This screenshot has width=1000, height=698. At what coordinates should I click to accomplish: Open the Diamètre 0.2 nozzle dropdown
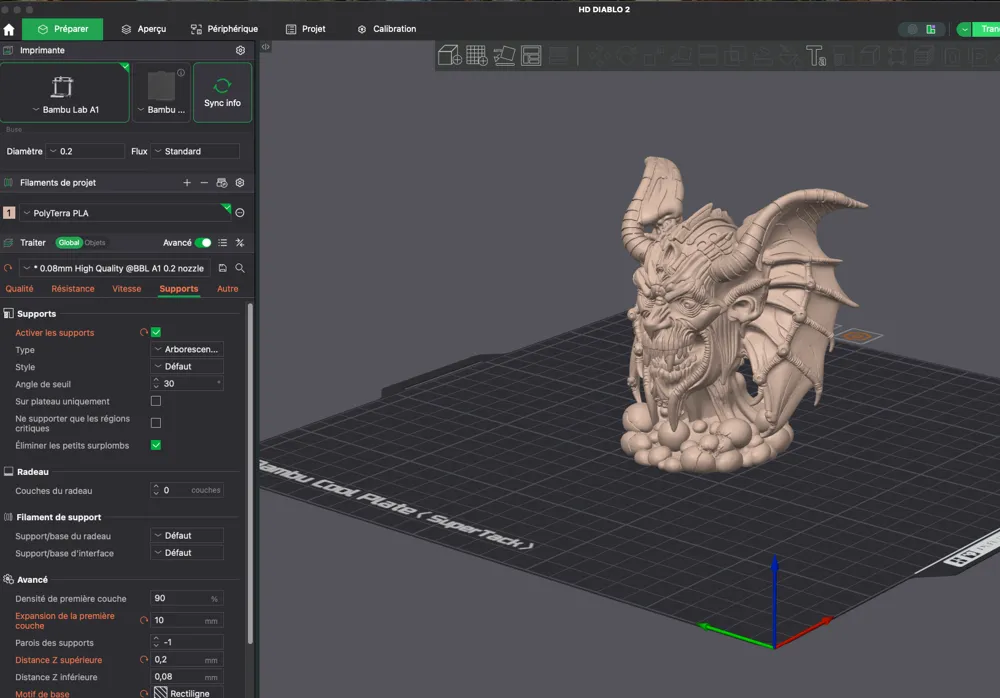pos(85,151)
